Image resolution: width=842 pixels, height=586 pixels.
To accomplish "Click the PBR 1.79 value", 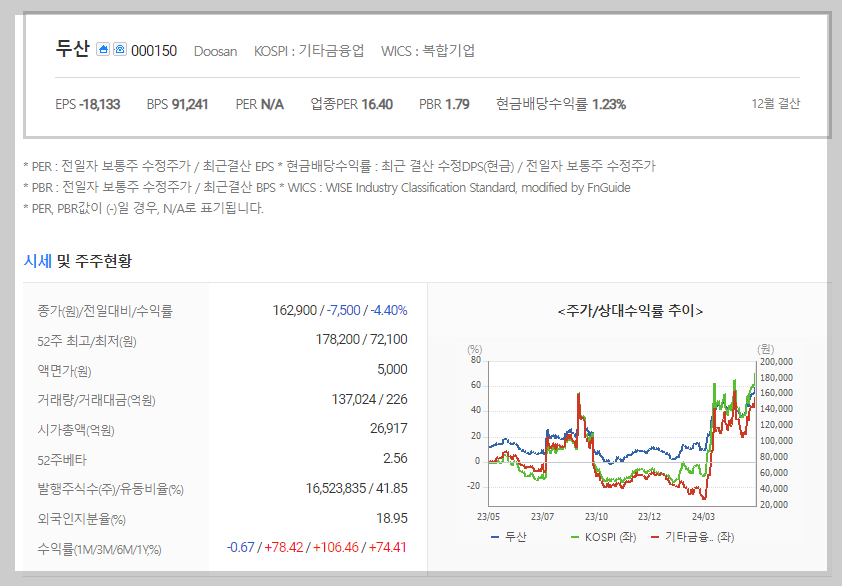I will 444,104.
